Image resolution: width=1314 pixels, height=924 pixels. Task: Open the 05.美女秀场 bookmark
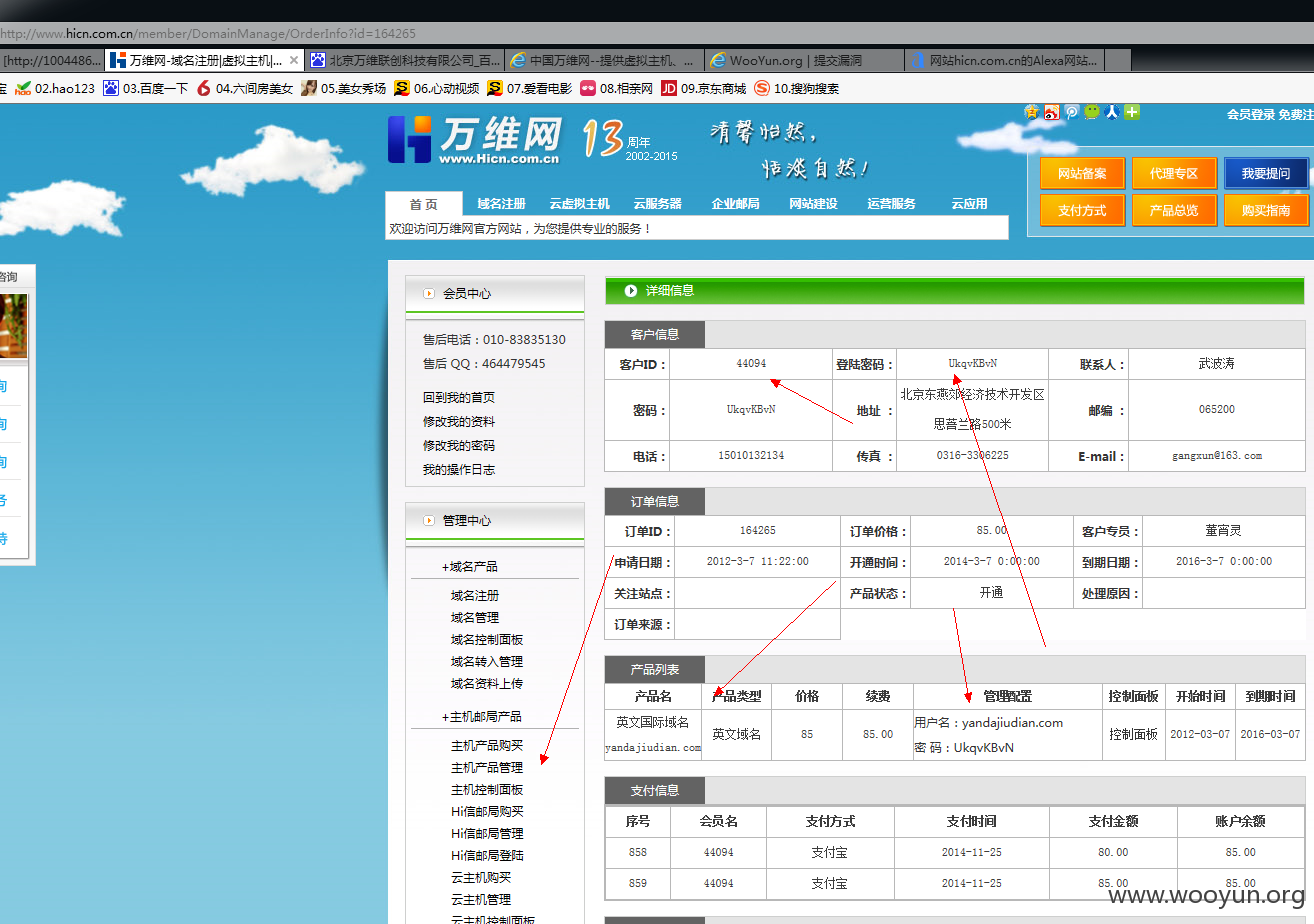[343, 88]
